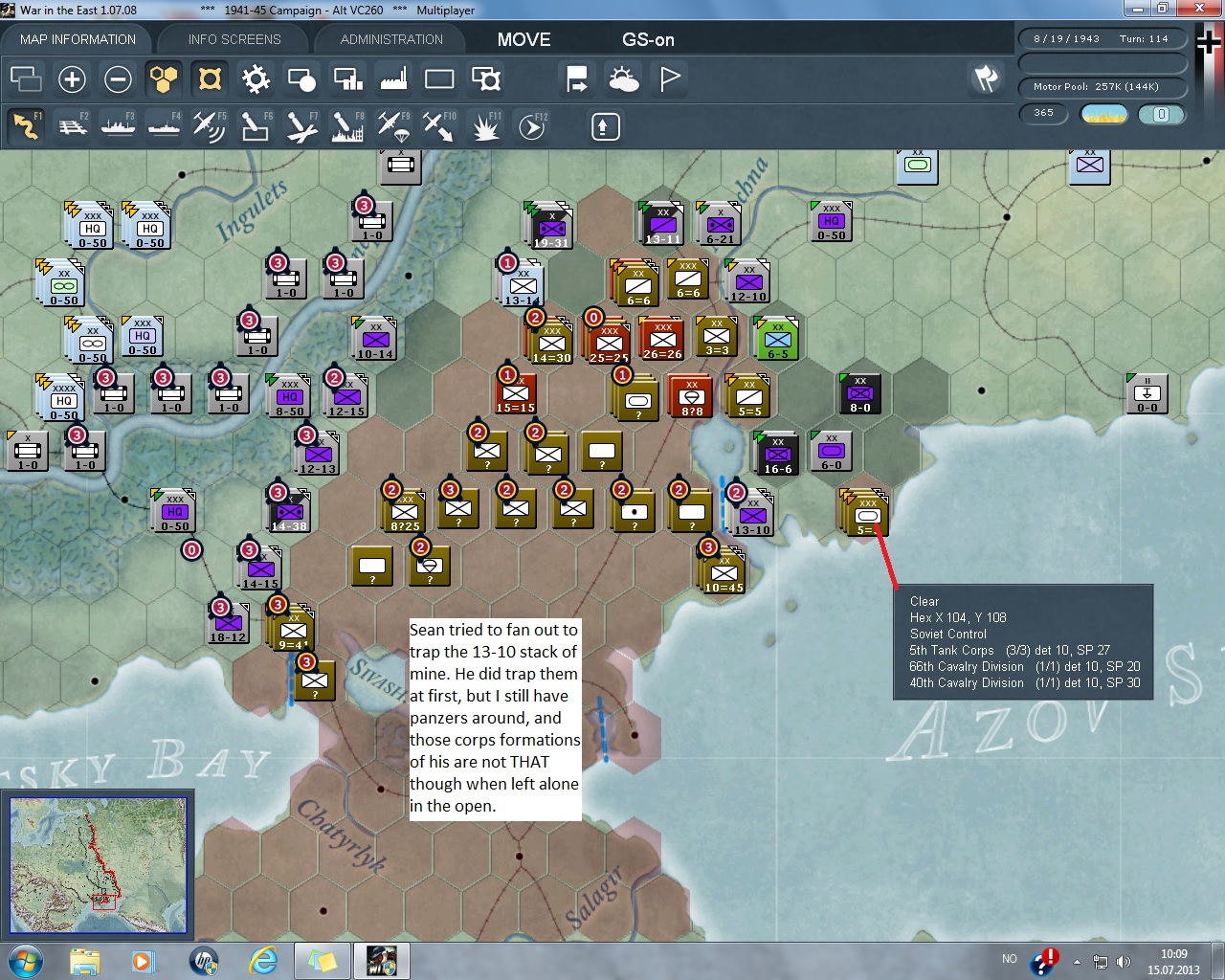The height and width of the screenshot is (980, 1225).
Task: Select the F2 rail mode button
Action: point(72,126)
